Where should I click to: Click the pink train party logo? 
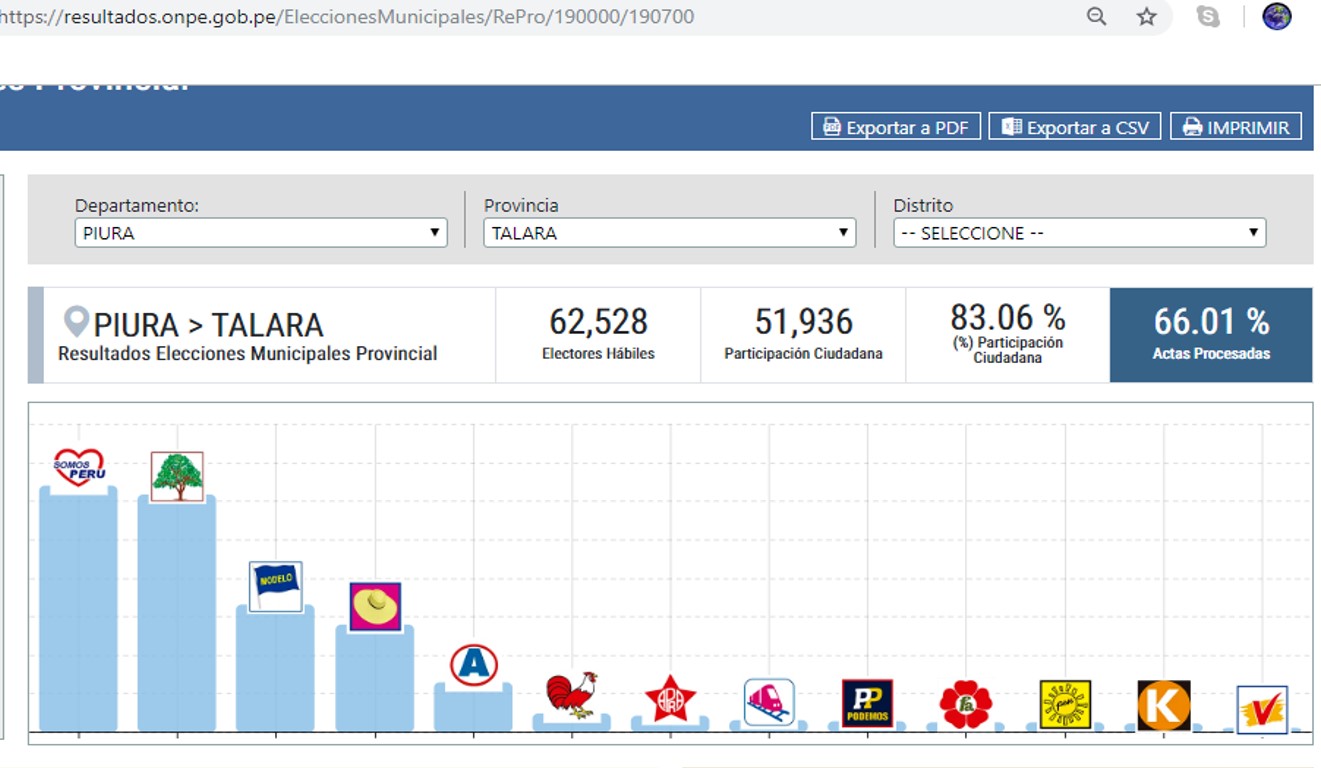769,702
